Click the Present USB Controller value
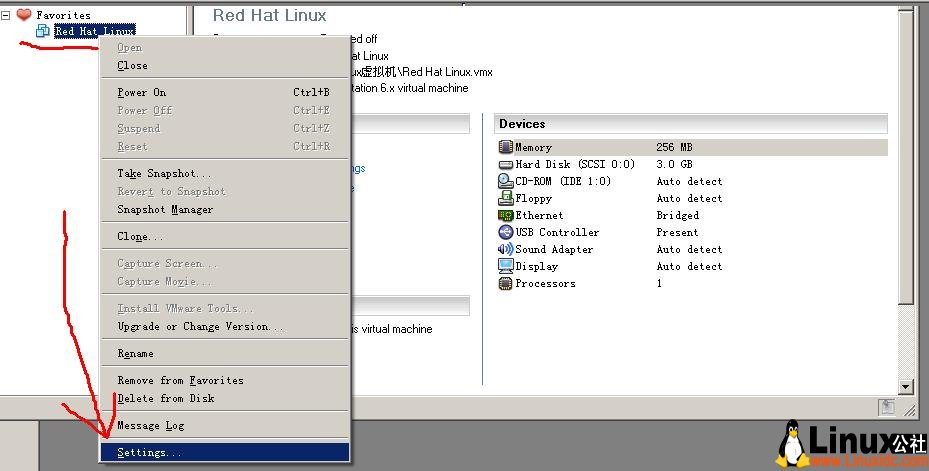This screenshot has width=929, height=471. 677,232
